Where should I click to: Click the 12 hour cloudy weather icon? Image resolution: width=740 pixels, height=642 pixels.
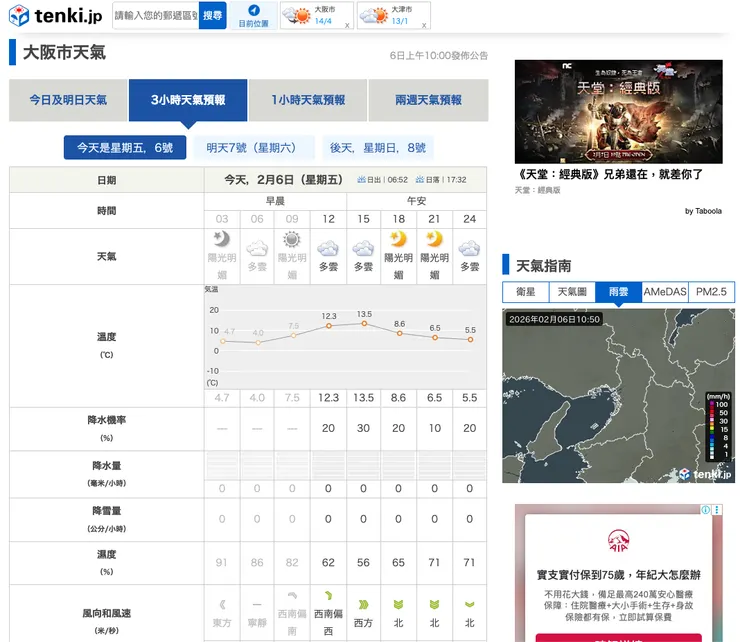(328, 248)
